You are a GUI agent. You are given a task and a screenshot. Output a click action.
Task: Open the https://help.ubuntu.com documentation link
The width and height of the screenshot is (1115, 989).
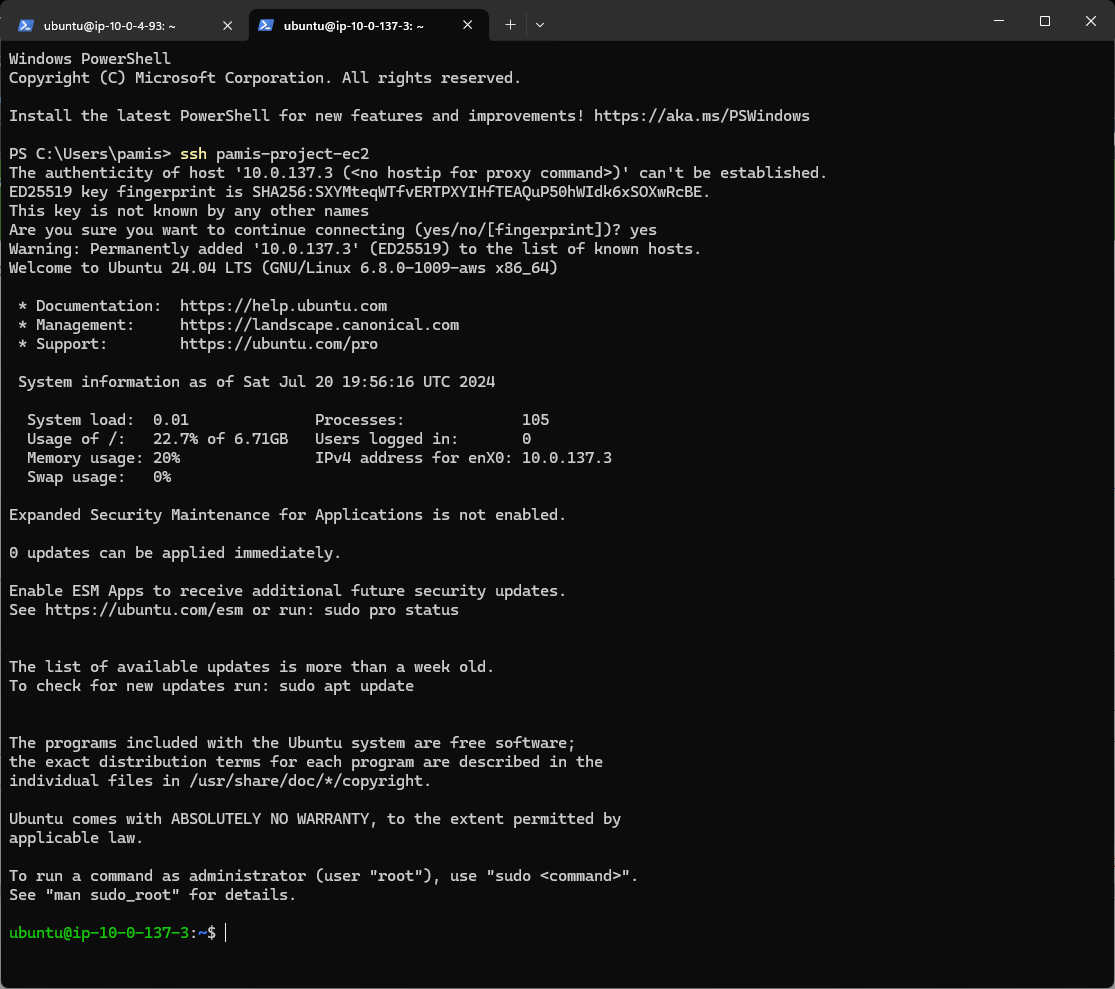click(x=283, y=306)
